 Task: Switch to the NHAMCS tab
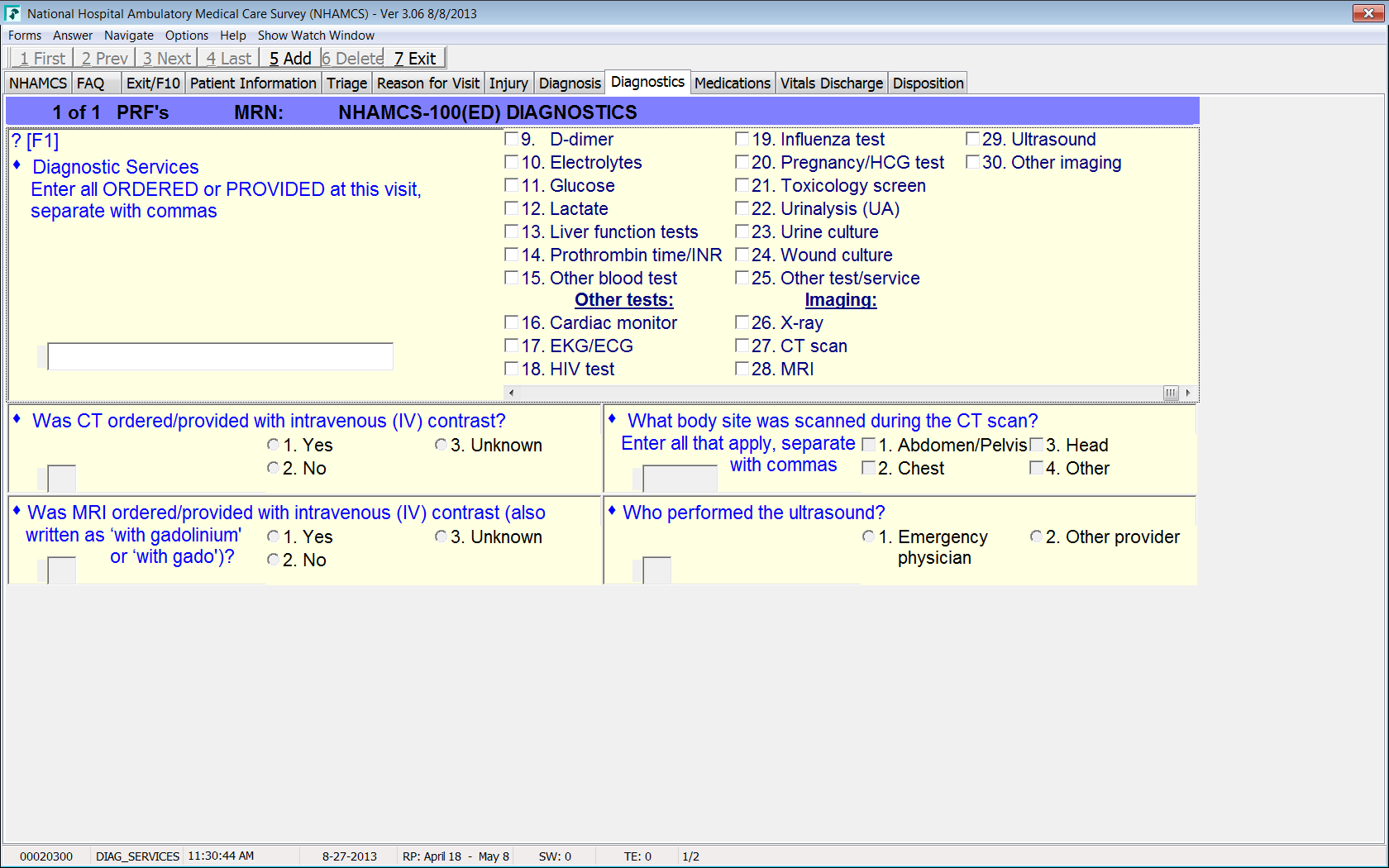(38, 83)
